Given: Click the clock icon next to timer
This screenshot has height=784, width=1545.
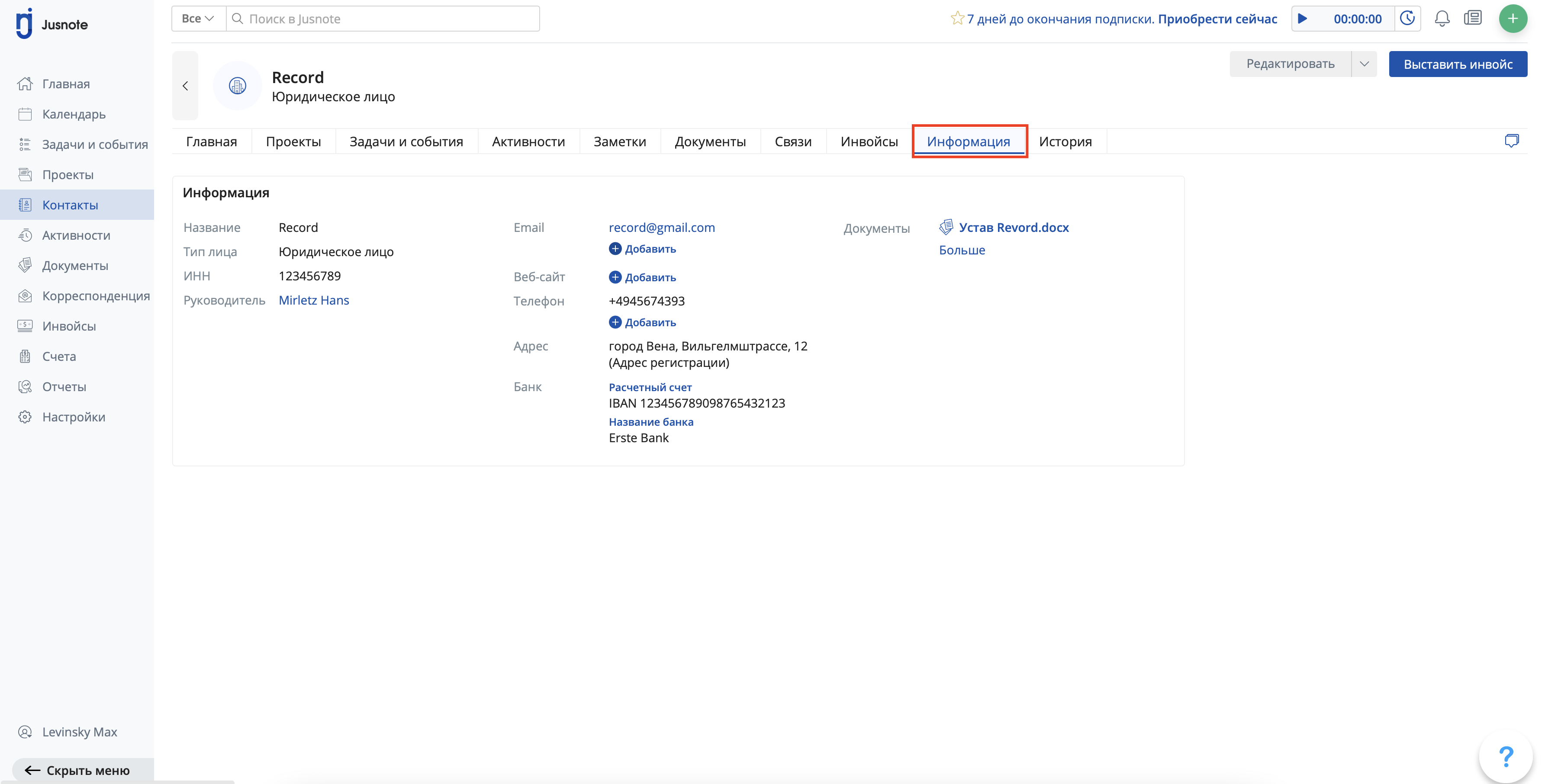Looking at the screenshot, I should pyautogui.click(x=1407, y=19).
